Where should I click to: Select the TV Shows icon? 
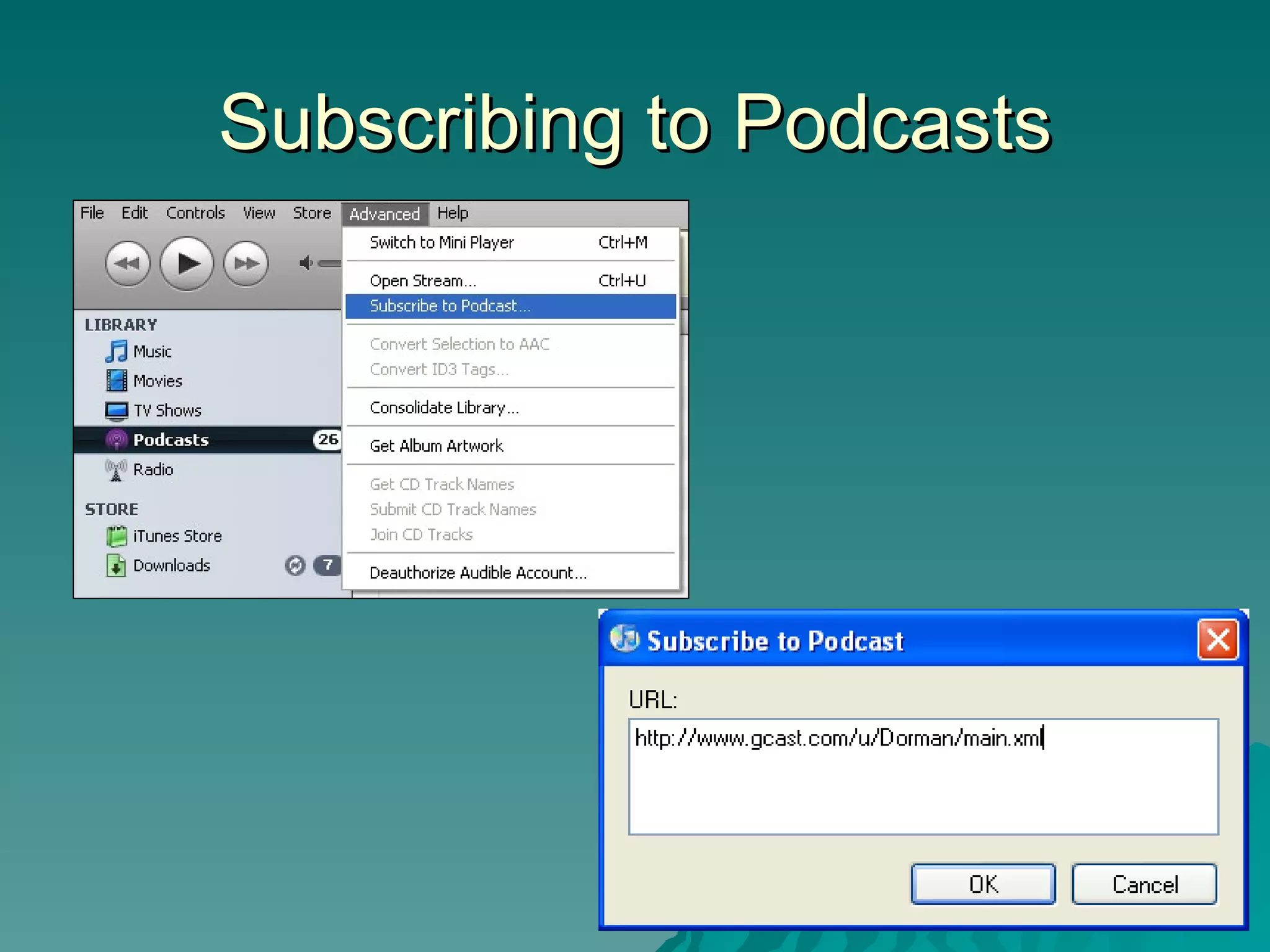point(116,411)
